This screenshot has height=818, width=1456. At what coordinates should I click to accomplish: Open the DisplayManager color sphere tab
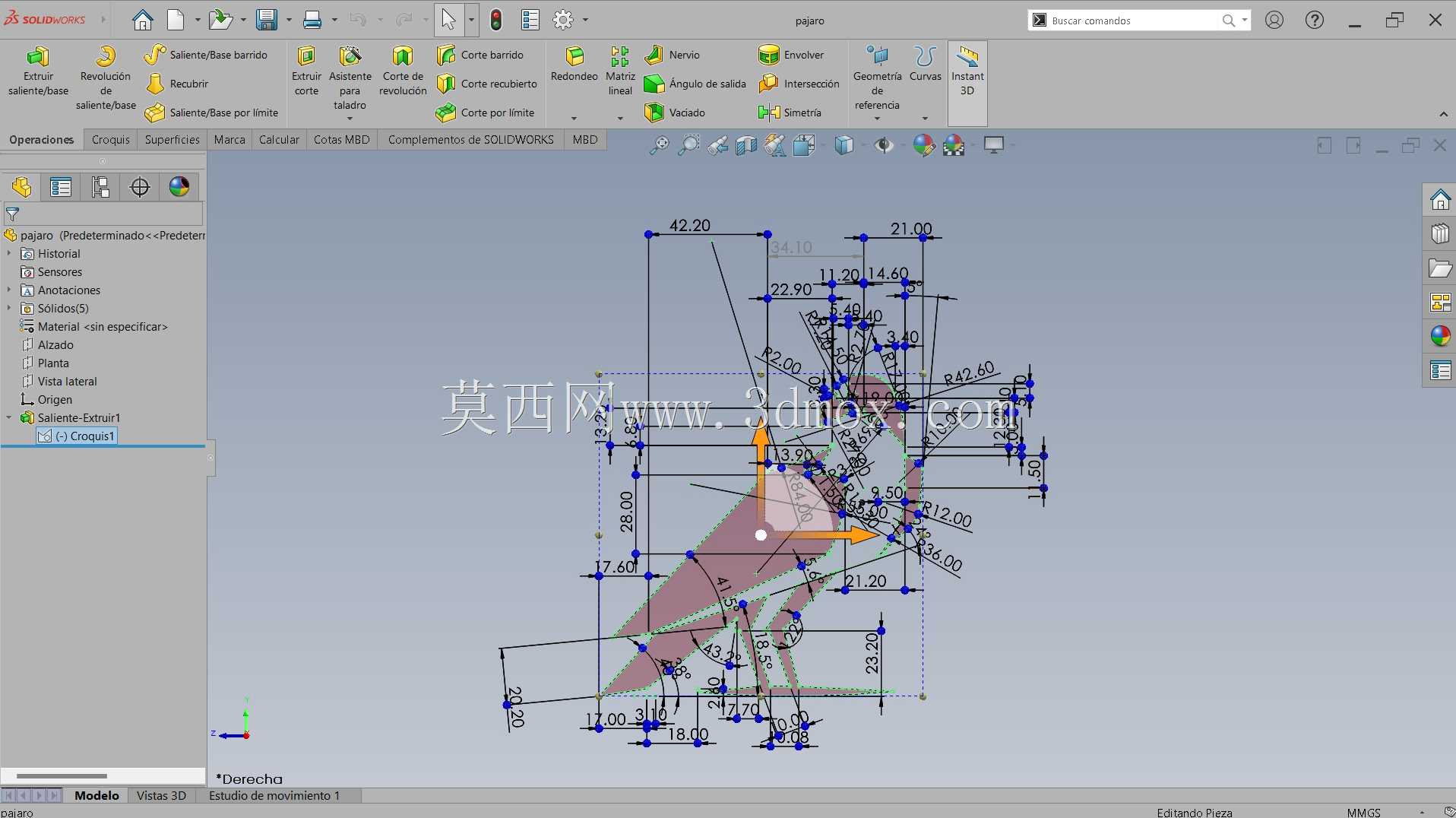pyautogui.click(x=179, y=187)
